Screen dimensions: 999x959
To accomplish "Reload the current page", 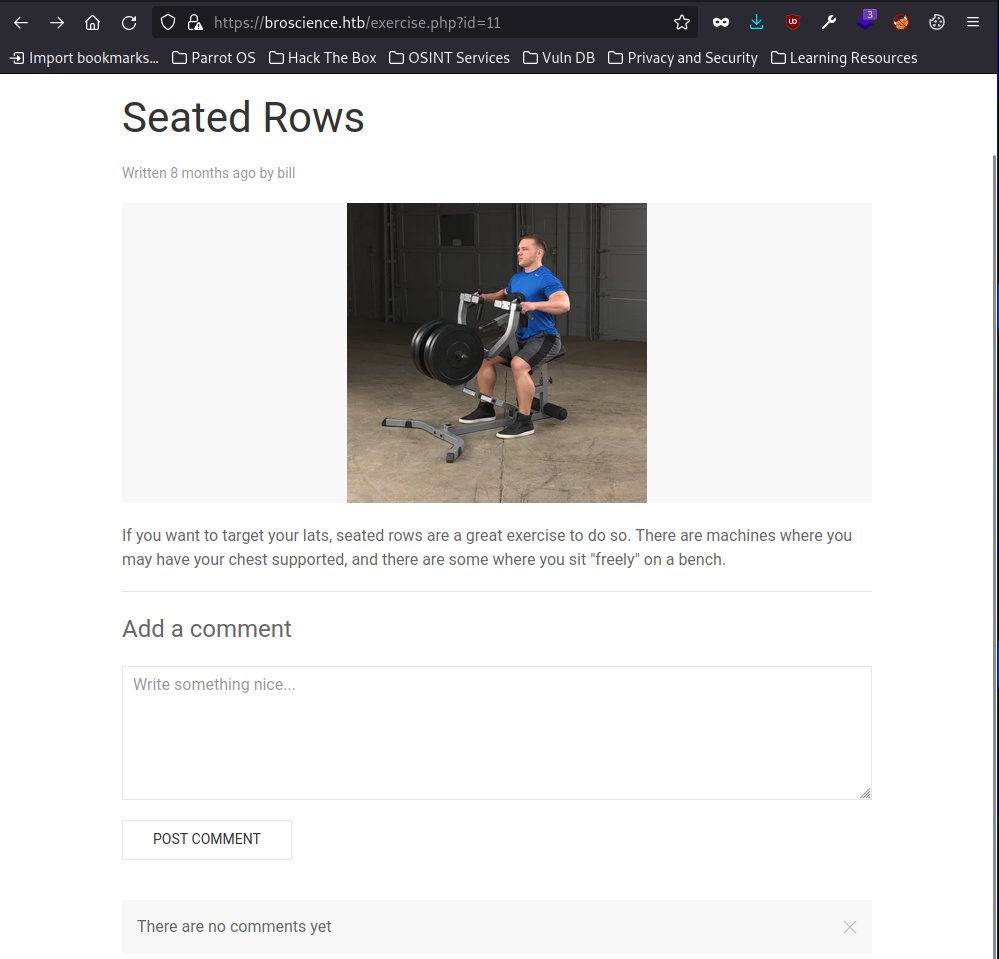I will click(128, 22).
